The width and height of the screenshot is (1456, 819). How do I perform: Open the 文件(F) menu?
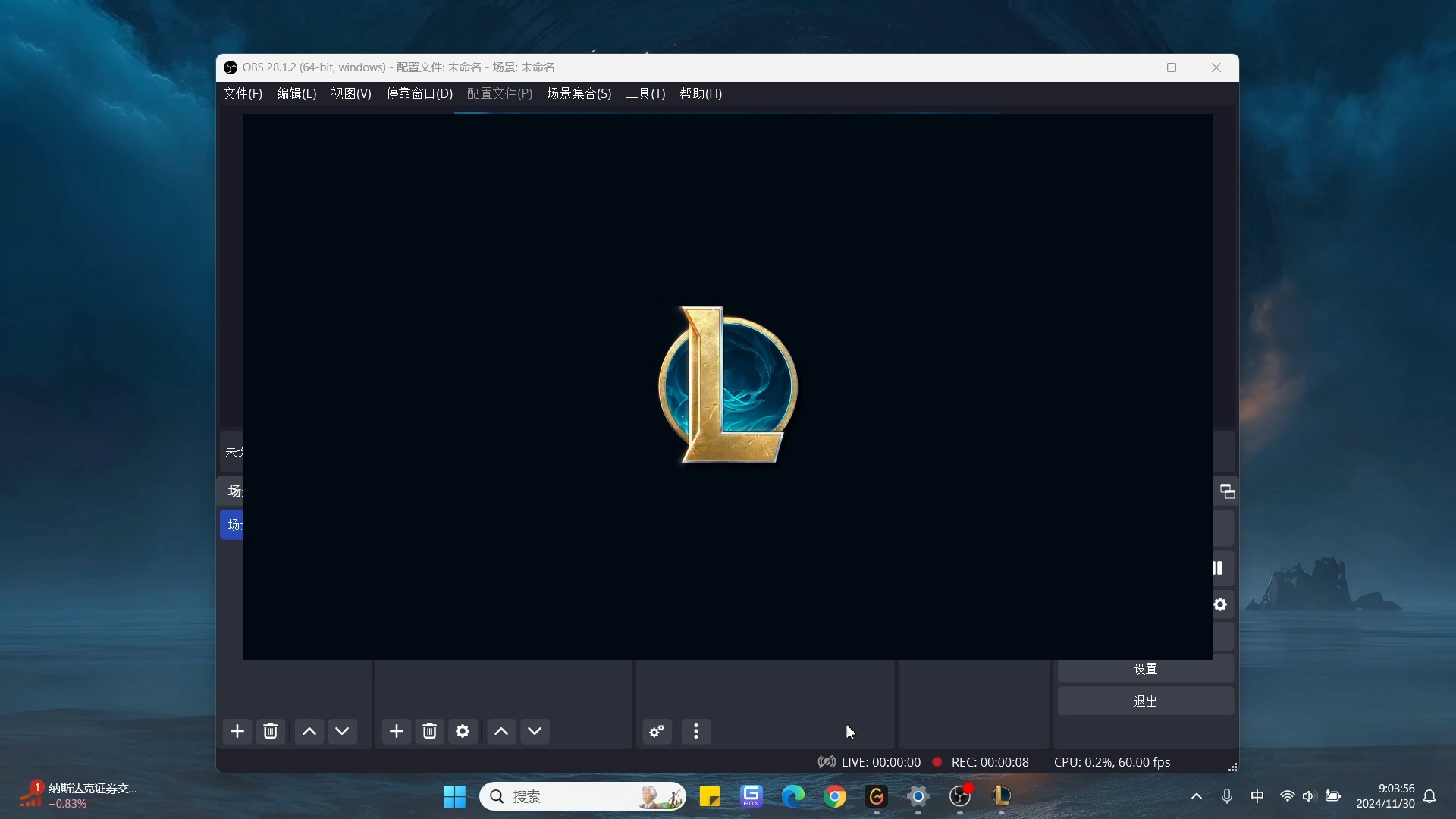pyautogui.click(x=243, y=93)
